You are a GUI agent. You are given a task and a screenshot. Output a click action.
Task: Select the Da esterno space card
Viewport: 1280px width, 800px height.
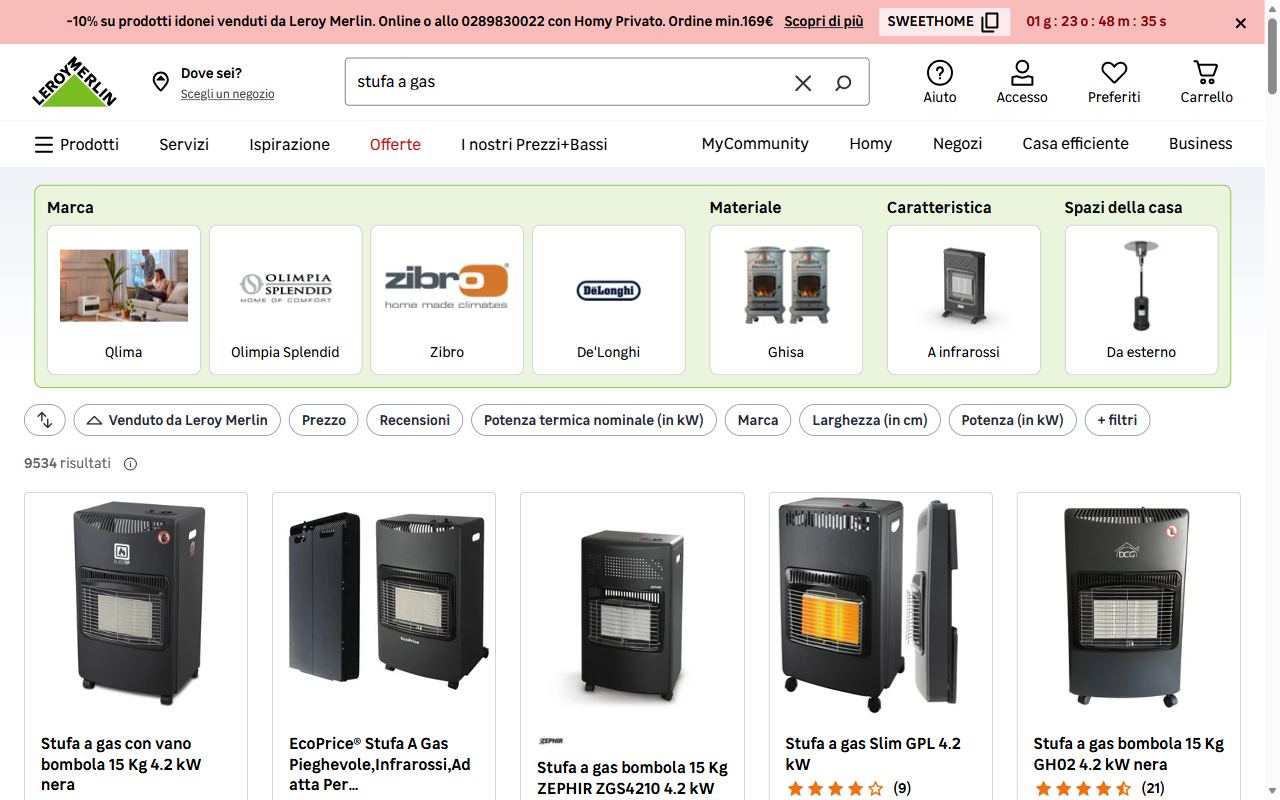coord(1141,300)
